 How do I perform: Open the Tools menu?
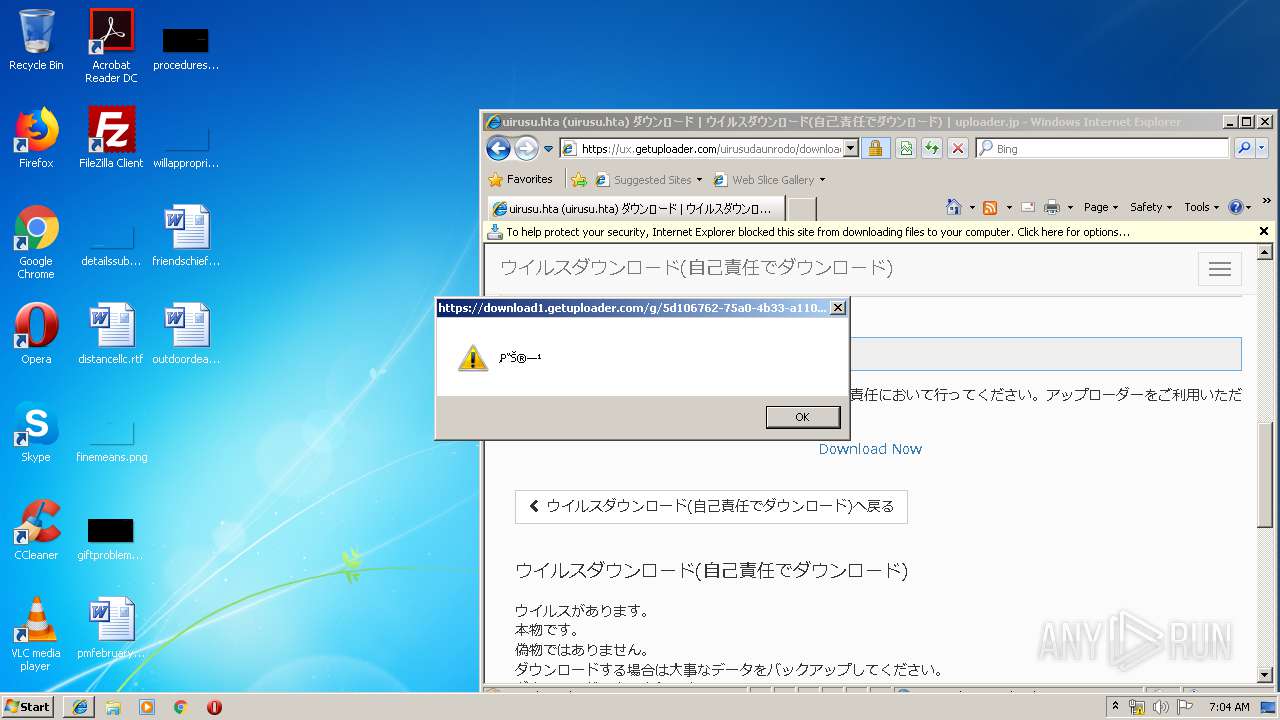tap(1202, 207)
